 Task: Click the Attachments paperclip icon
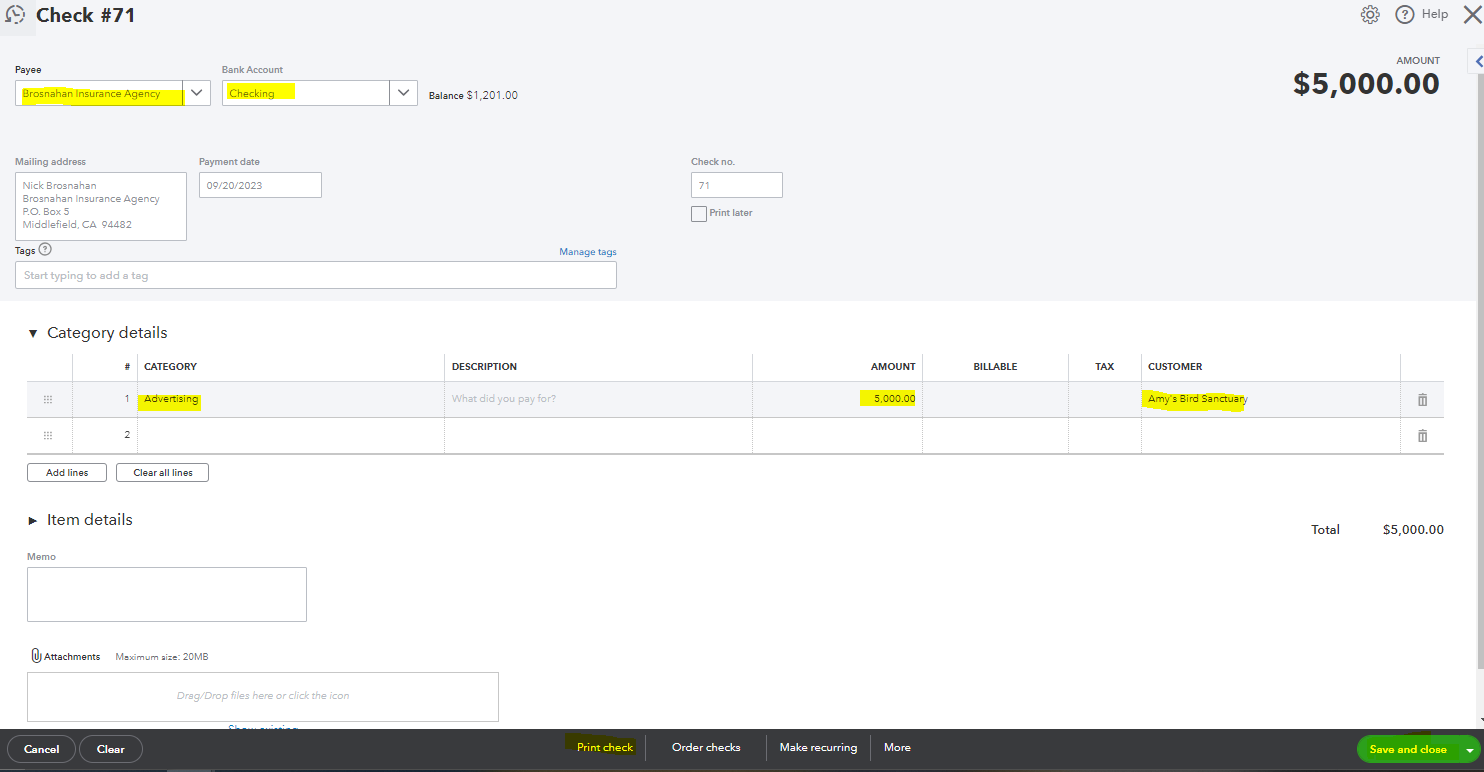coord(36,656)
